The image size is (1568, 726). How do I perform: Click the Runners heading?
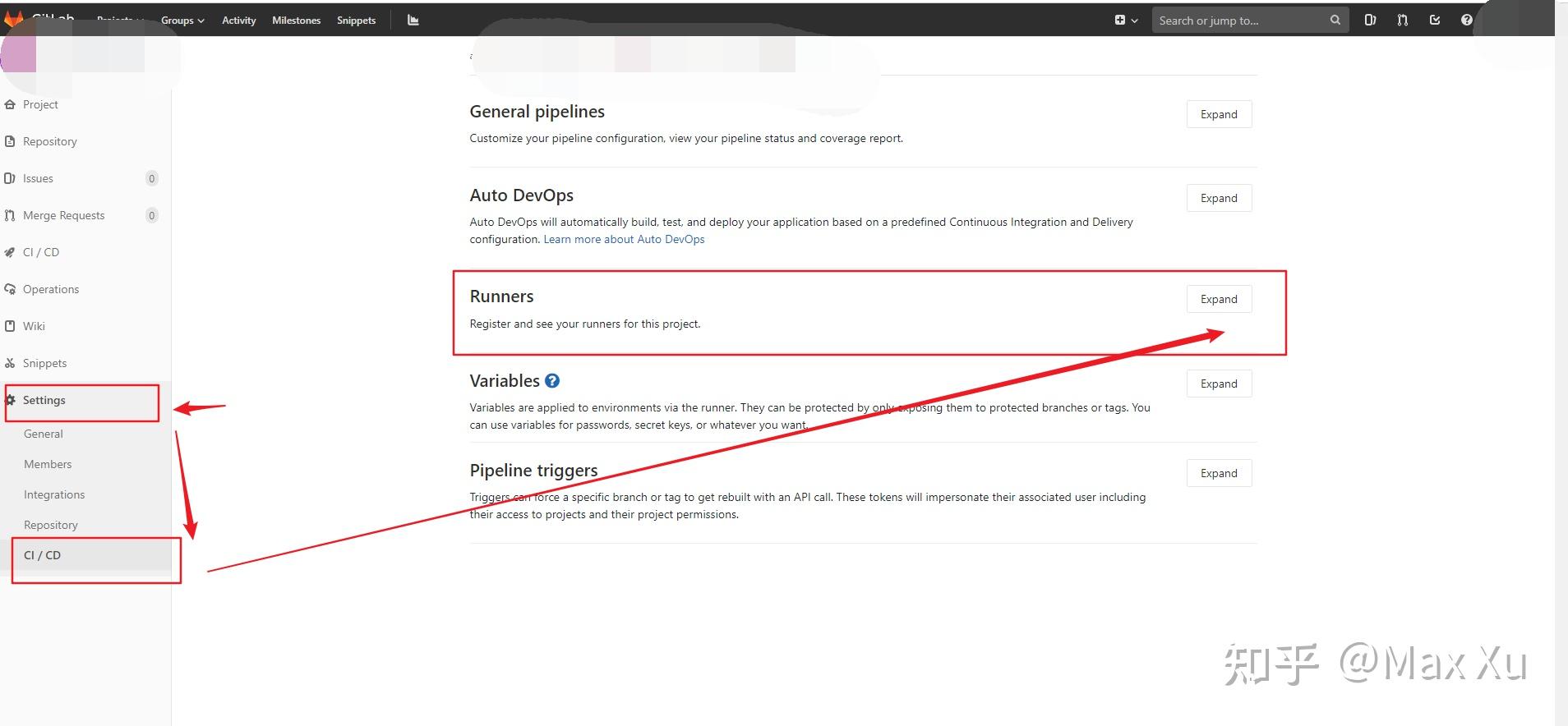(x=501, y=296)
